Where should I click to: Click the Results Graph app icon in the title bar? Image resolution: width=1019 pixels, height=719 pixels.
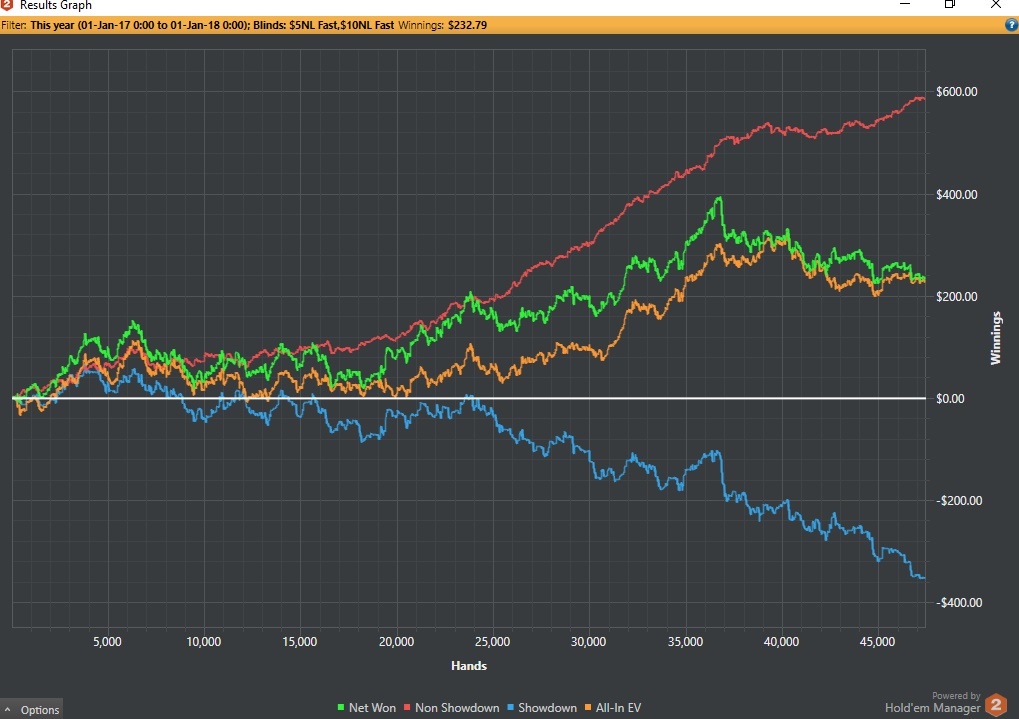click(x=6, y=5)
